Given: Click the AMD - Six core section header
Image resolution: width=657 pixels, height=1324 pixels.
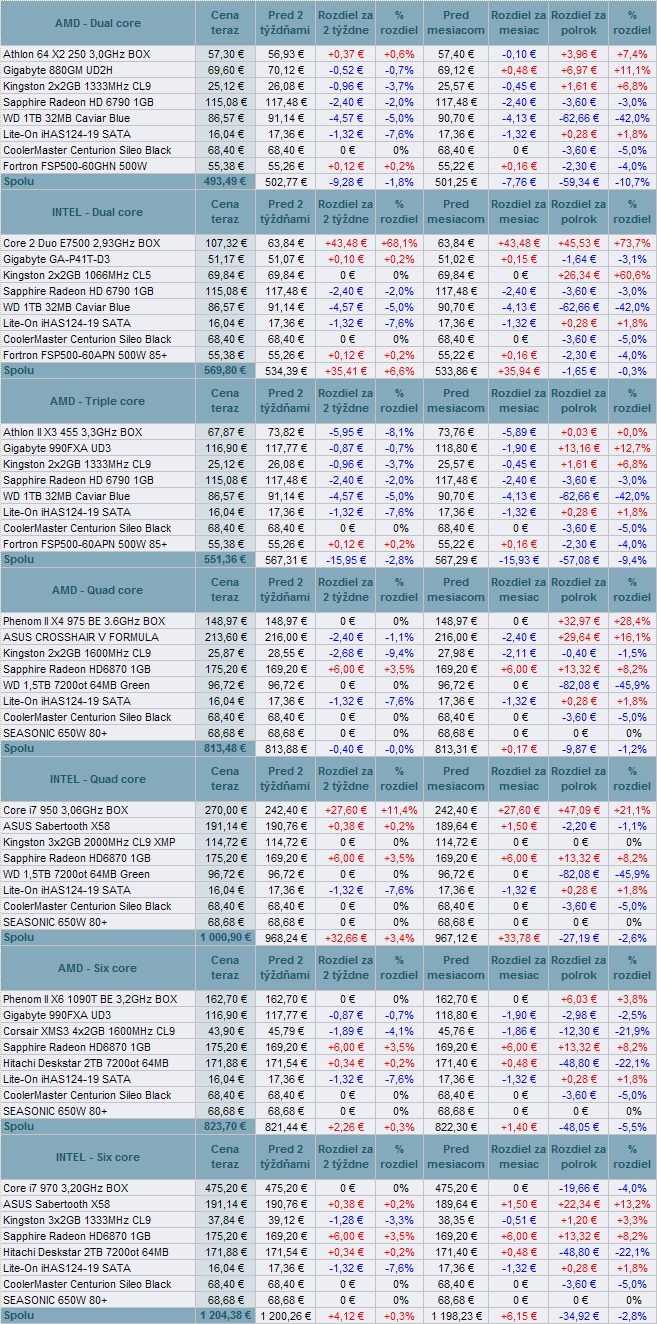Looking at the screenshot, I should coord(97,968).
